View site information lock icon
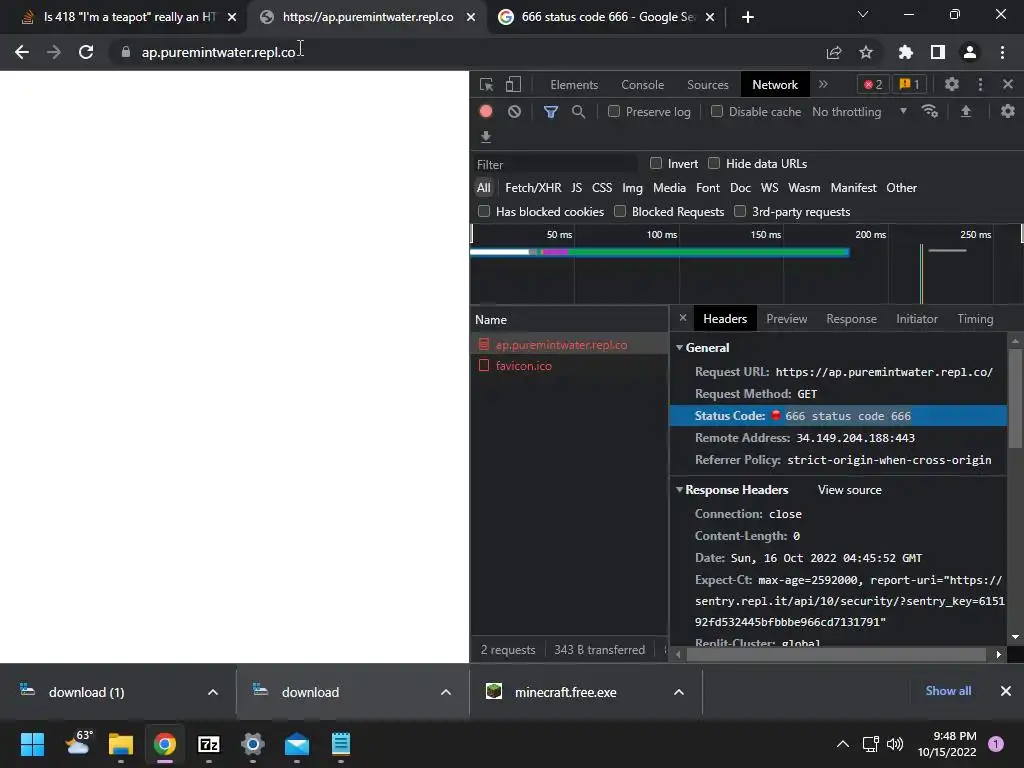This screenshot has height=768, width=1024. (125, 52)
